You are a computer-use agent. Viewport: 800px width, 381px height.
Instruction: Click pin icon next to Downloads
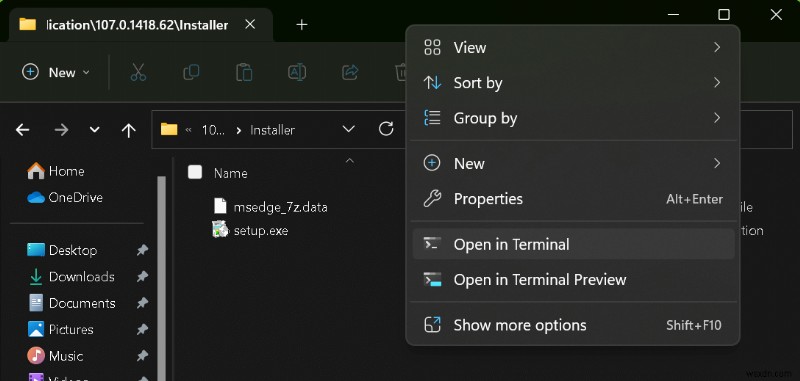click(142, 277)
